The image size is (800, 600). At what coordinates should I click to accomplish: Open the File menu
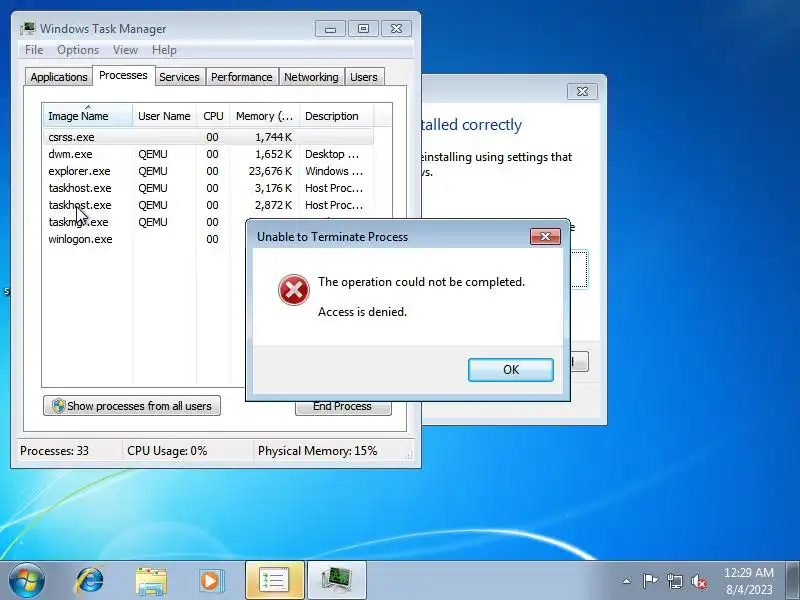coord(34,50)
